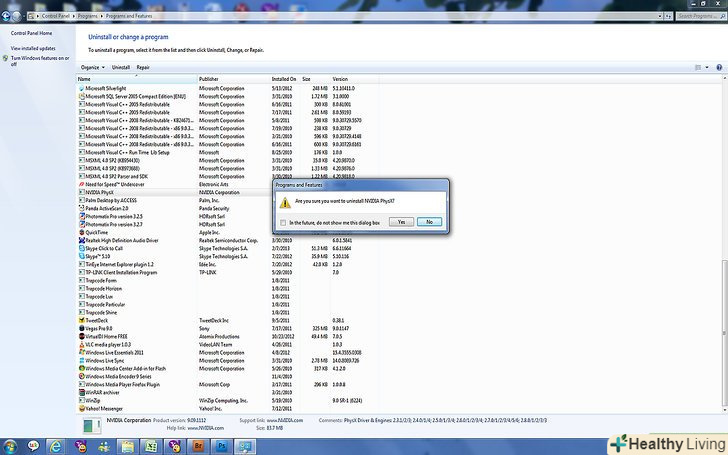Expand the view options dropdown arrow
Viewport: 728px width, 455px height.
click(x=708, y=67)
